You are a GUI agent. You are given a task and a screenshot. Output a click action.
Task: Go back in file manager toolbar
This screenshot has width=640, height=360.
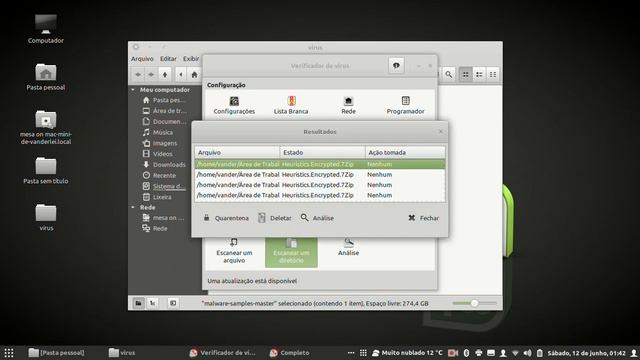[x=138, y=74]
